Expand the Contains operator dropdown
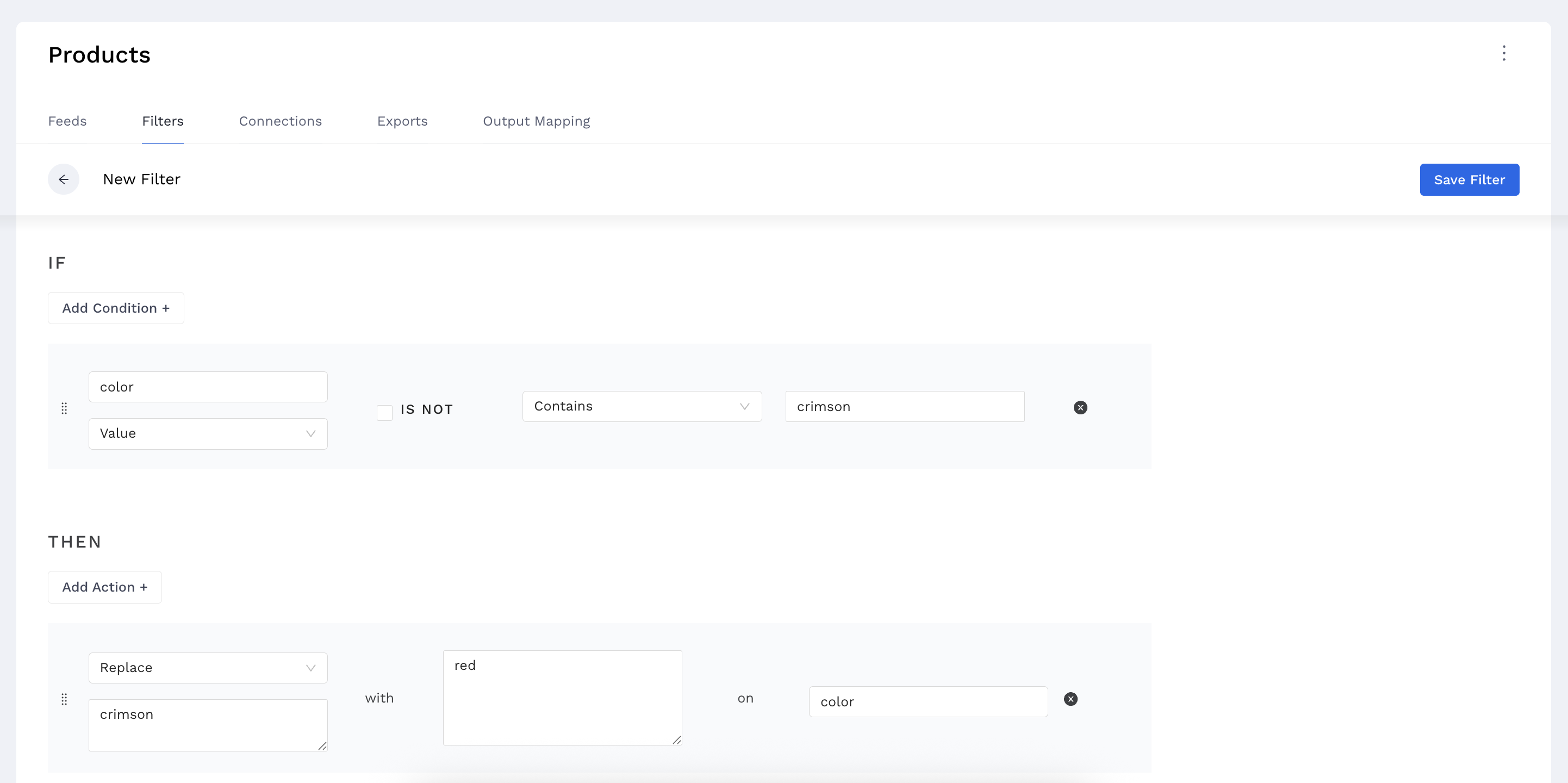Image resolution: width=1568 pixels, height=783 pixels. 642,406
